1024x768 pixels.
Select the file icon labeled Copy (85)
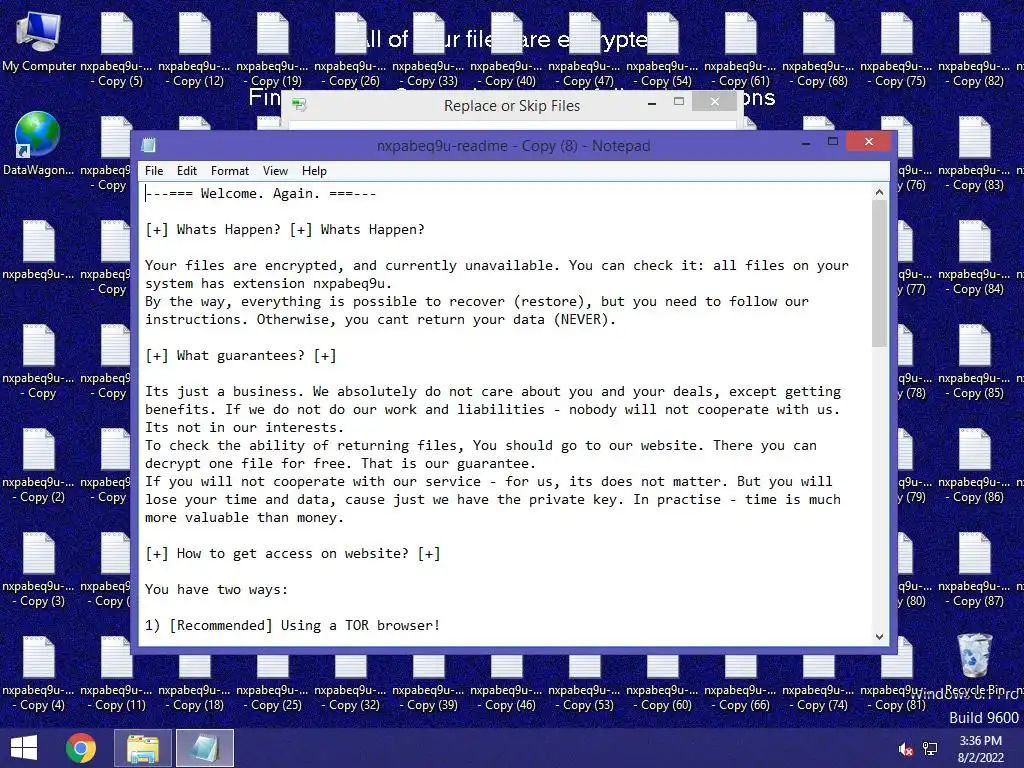[x=974, y=361]
